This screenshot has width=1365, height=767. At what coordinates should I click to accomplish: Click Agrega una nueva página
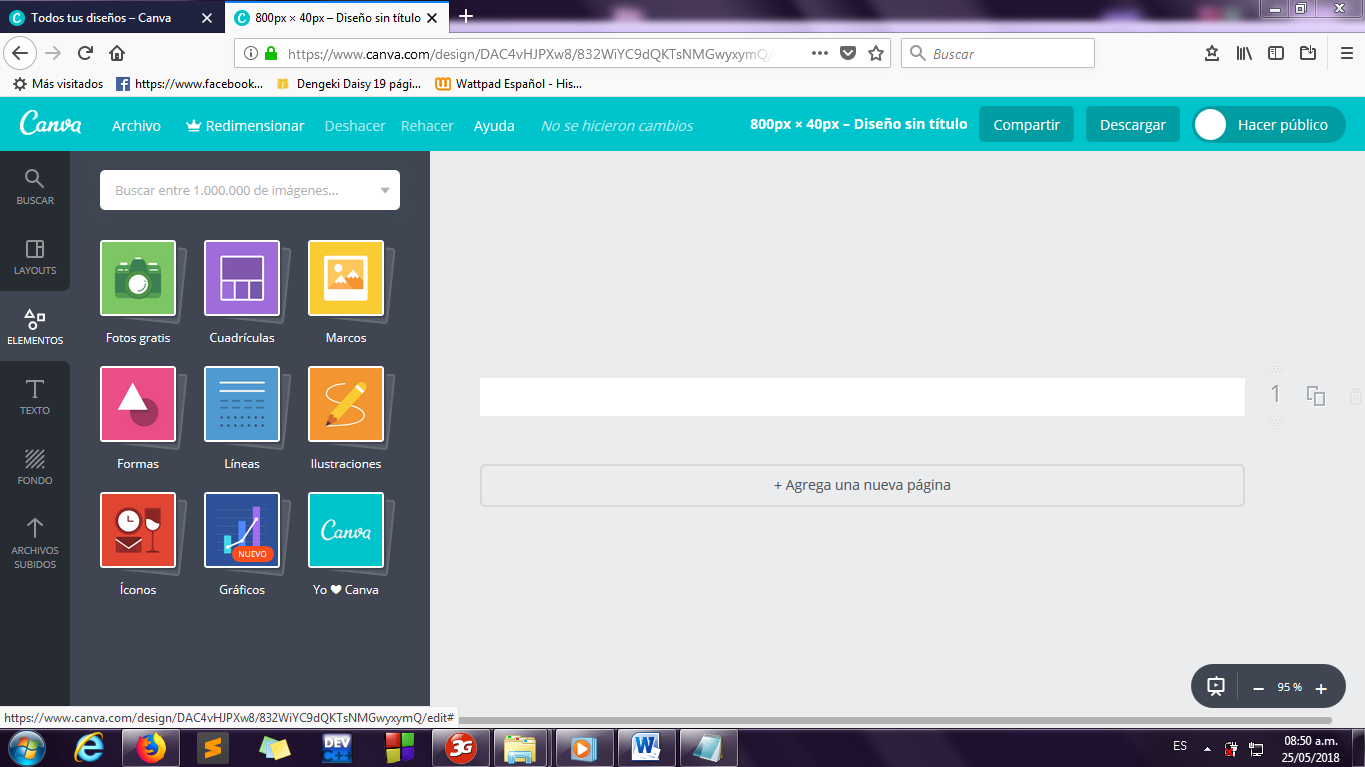point(862,485)
